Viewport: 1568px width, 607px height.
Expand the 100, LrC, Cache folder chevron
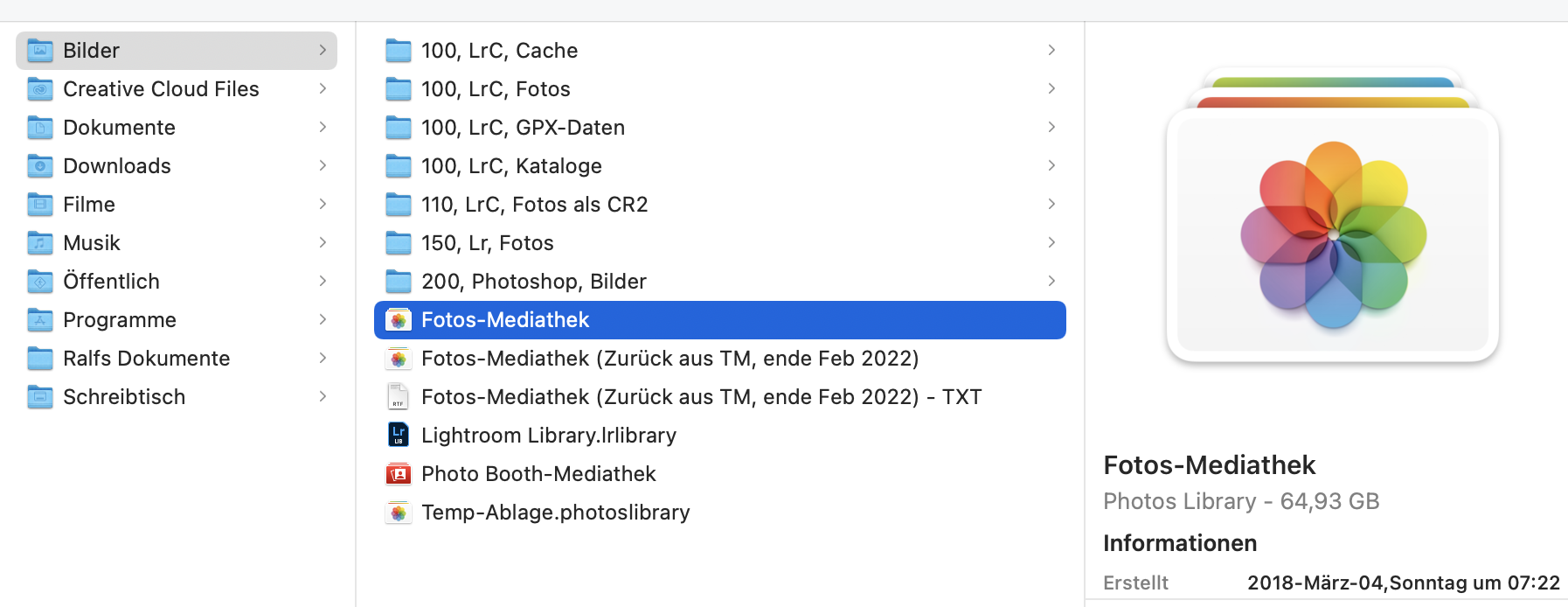click(1051, 51)
